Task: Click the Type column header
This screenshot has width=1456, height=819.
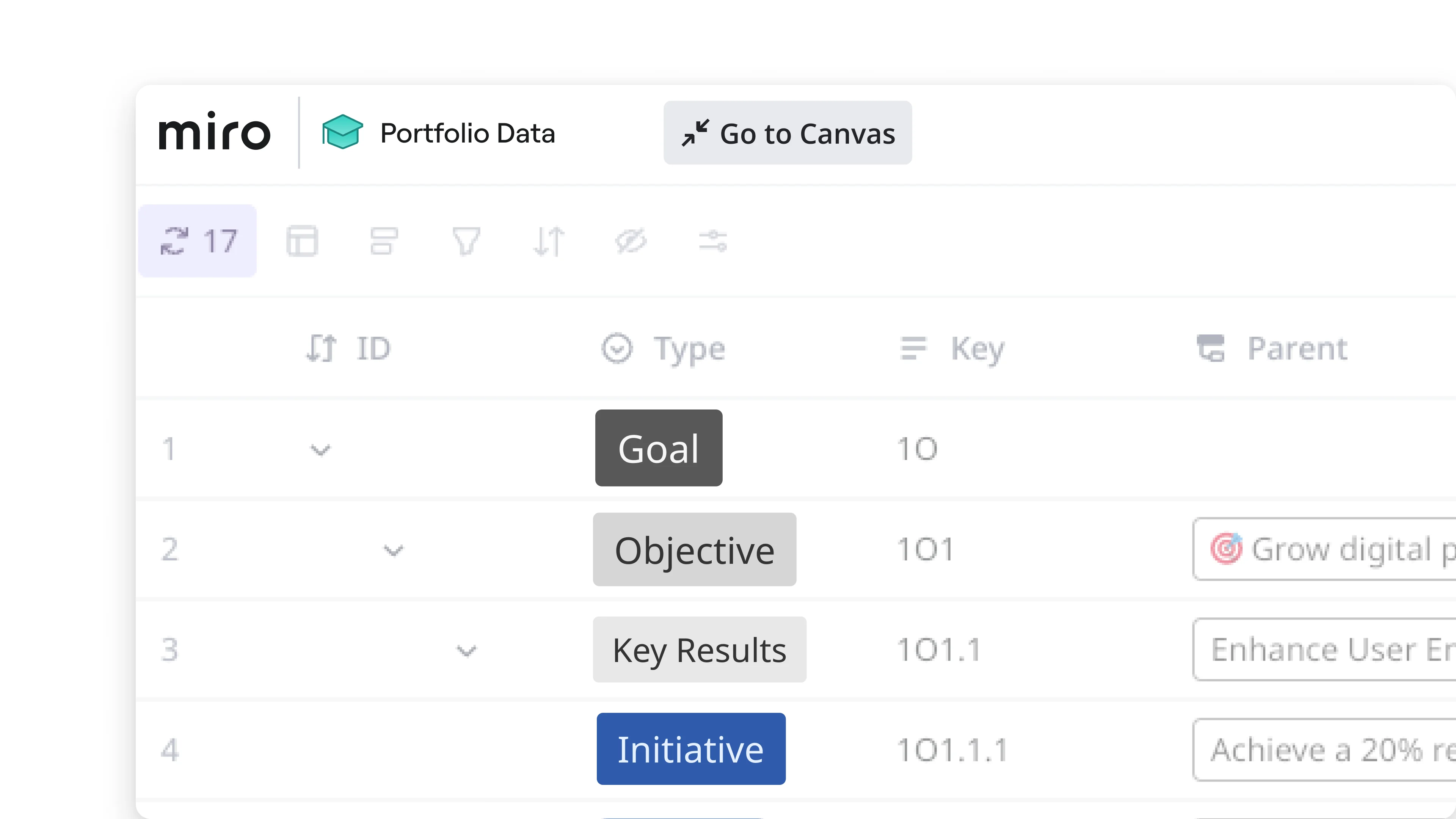Action: (689, 348)
